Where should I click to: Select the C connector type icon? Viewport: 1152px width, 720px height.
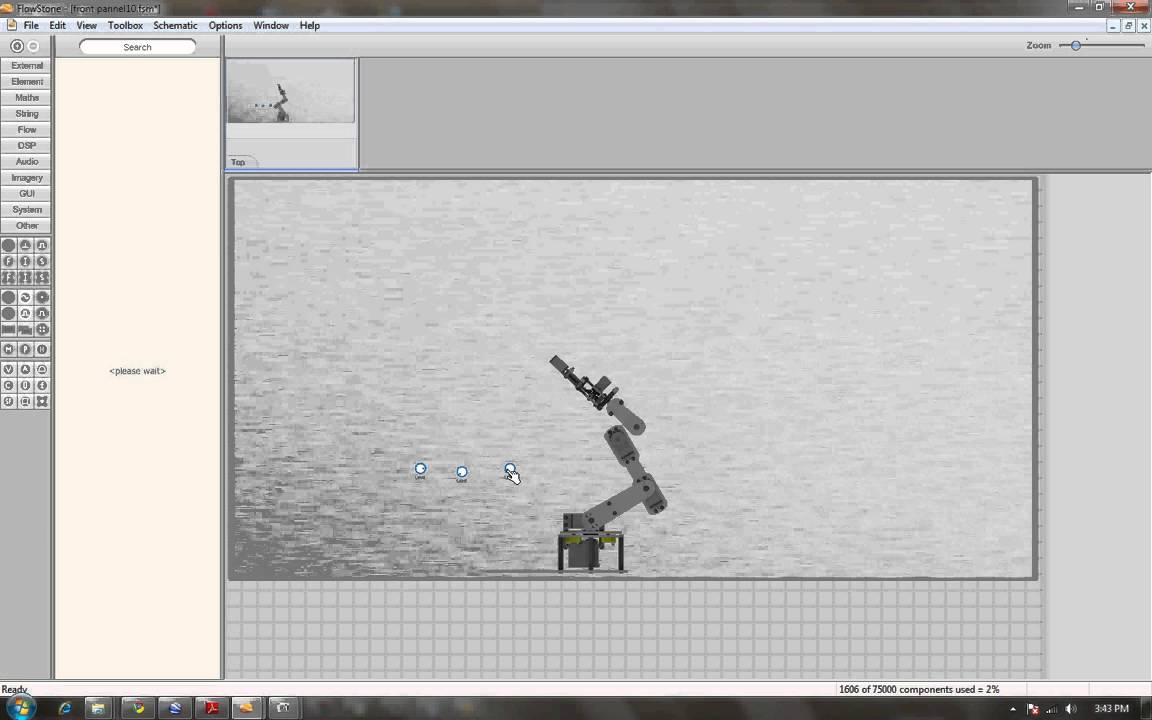[x=9, y=386]
